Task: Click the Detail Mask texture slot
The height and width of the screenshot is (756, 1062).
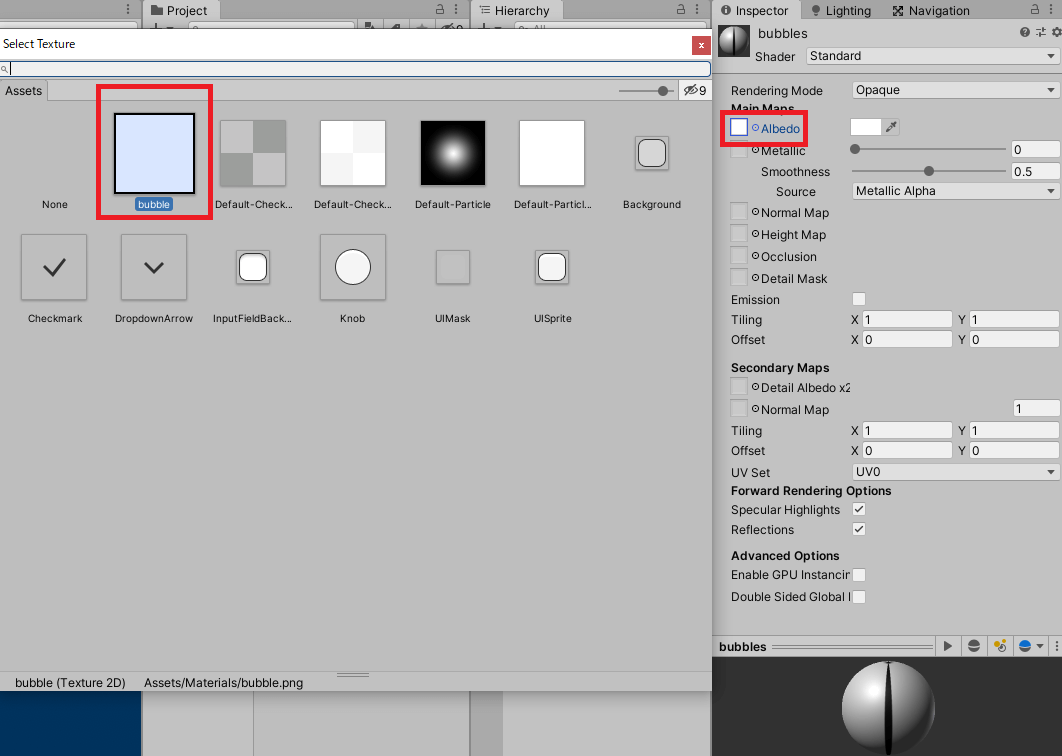Action: click(739, 278)
